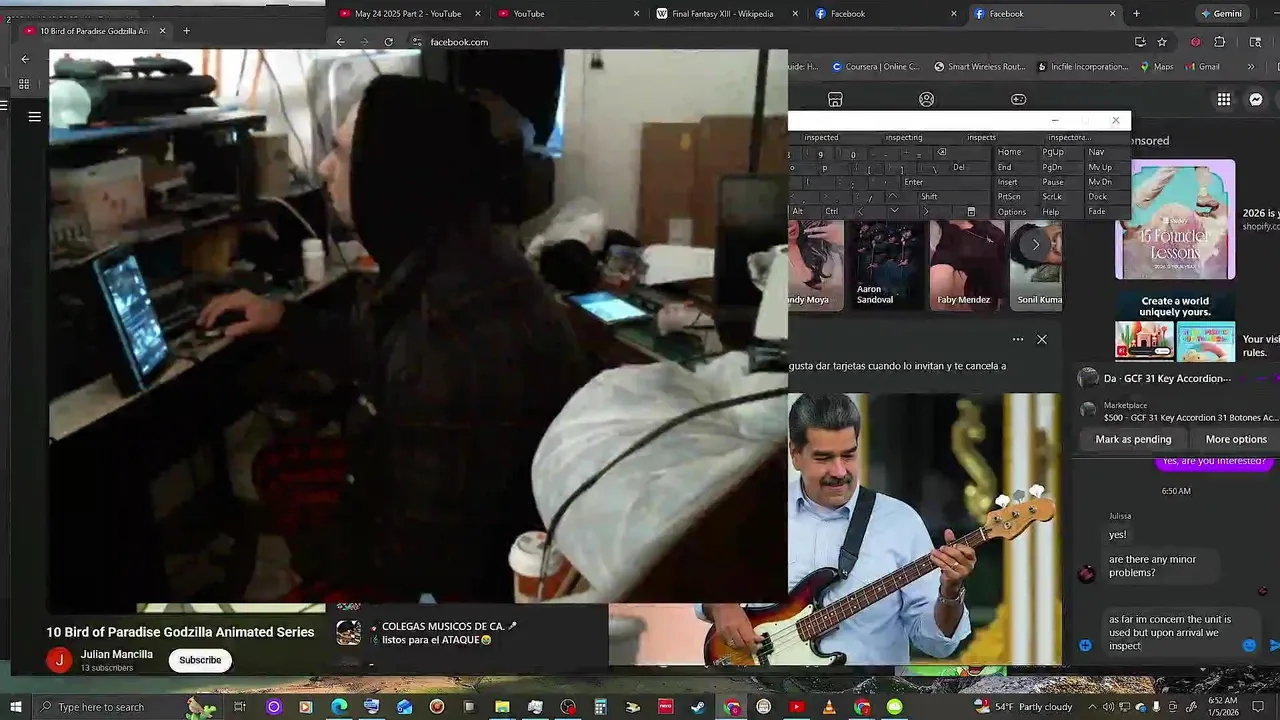Click the browser reload icon

point(389,42)
